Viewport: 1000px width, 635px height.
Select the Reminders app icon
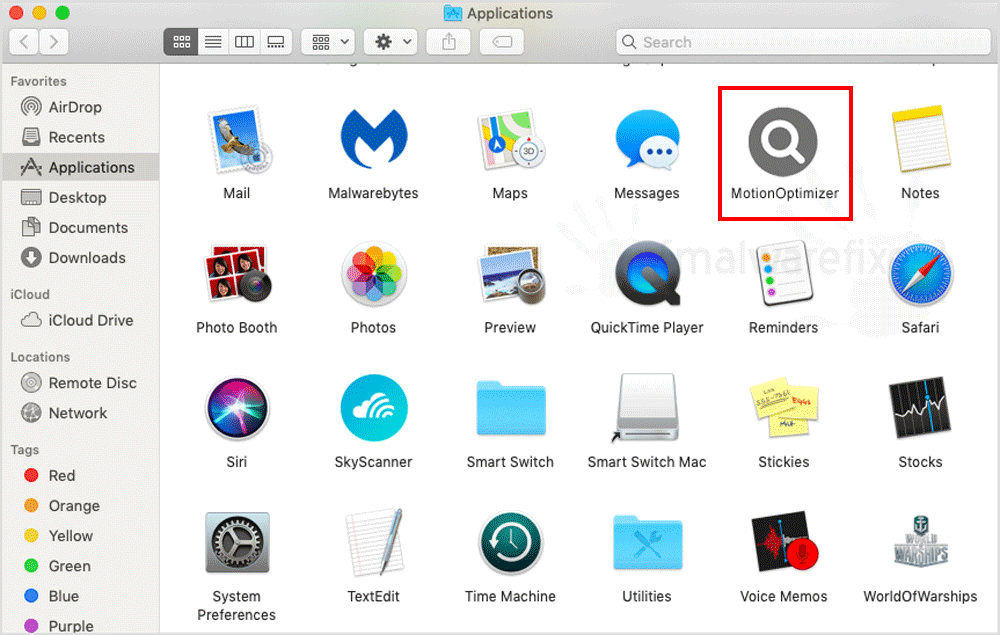pos(784,274)
